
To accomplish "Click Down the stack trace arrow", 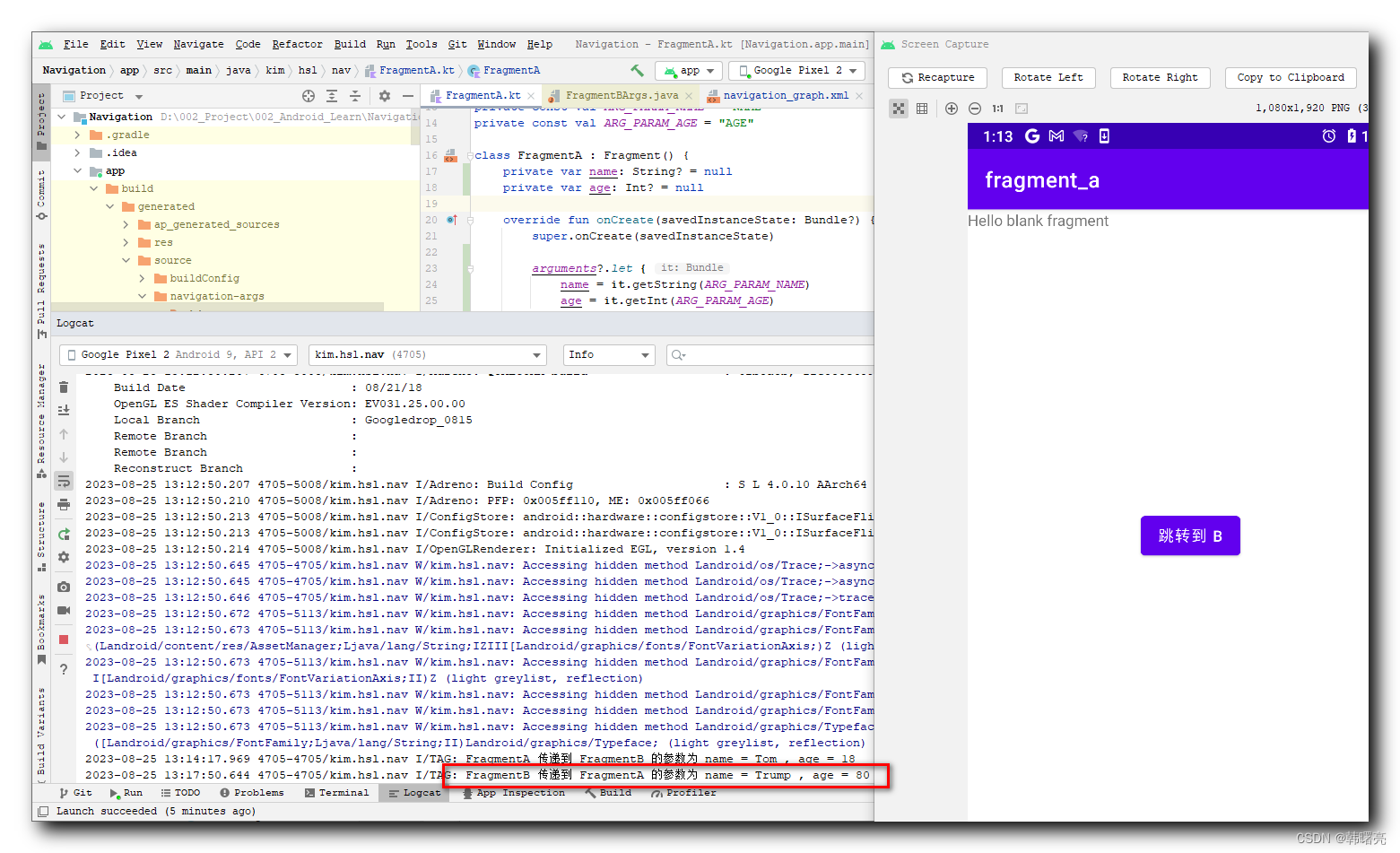I will point(64,457).
